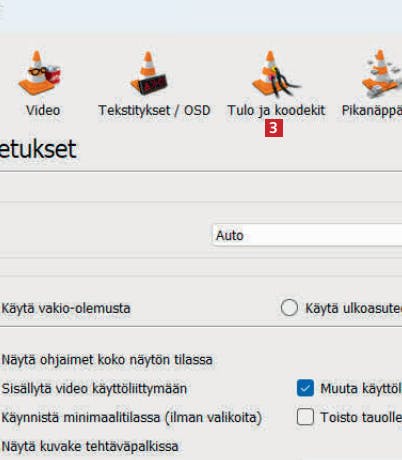Choose the Käytä vakio-olemusta option
402x460 pixels.
(66, 308)
